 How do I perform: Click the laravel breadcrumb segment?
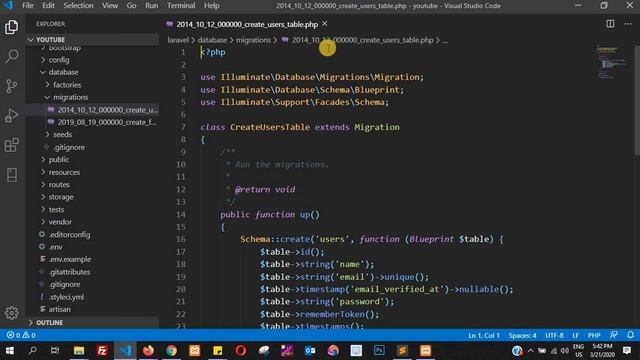[178, 40]
